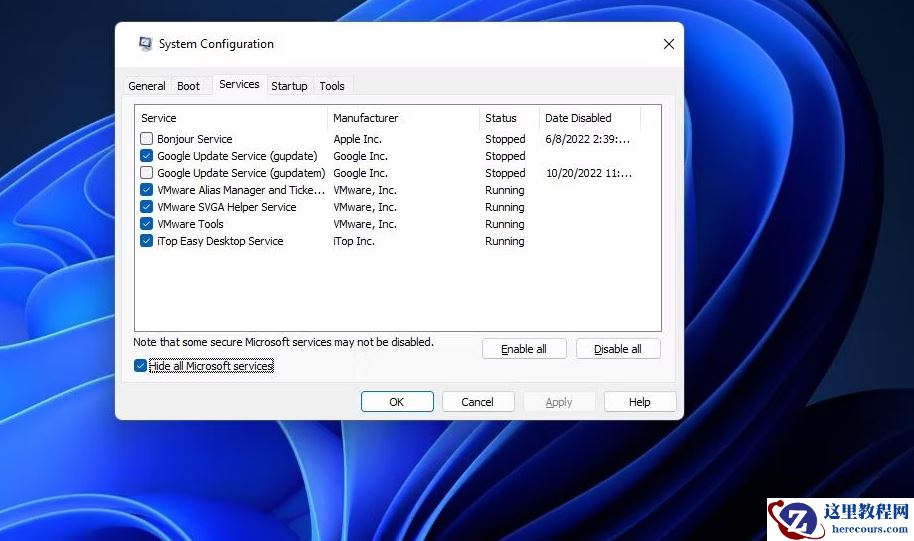914x541 pixels.
Task: Sort by the Status column header
Action: [509, 118]
